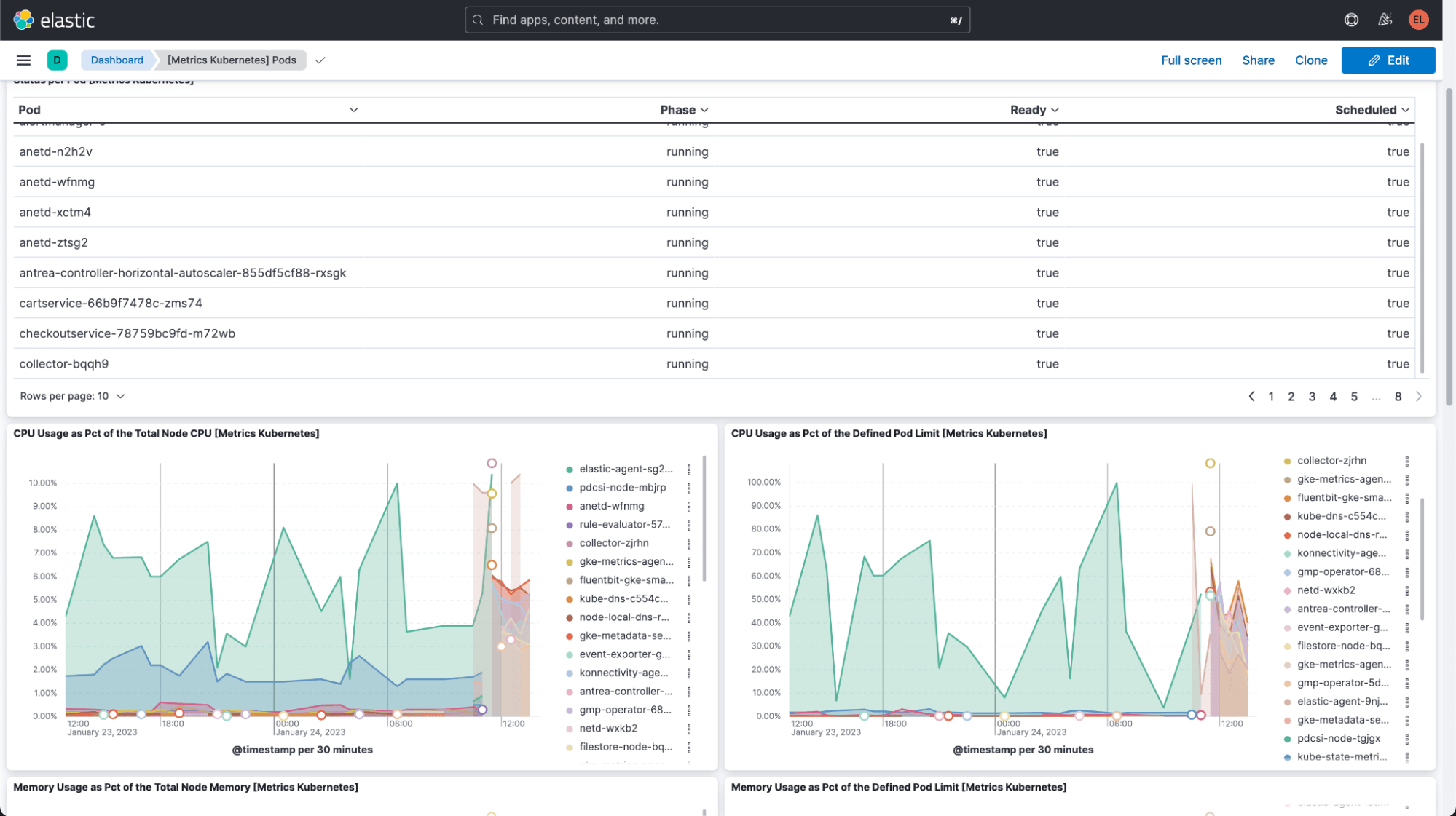
Task: Click the [Metrics Kubernetes] Pods breadcrumb
Action: (230, 60)
